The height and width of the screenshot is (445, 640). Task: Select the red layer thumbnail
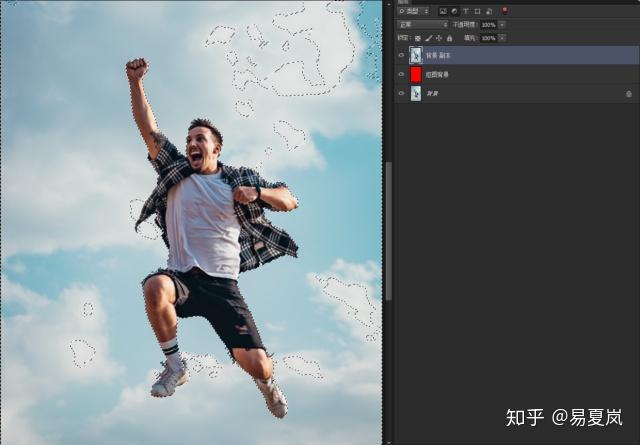[416, 74]
